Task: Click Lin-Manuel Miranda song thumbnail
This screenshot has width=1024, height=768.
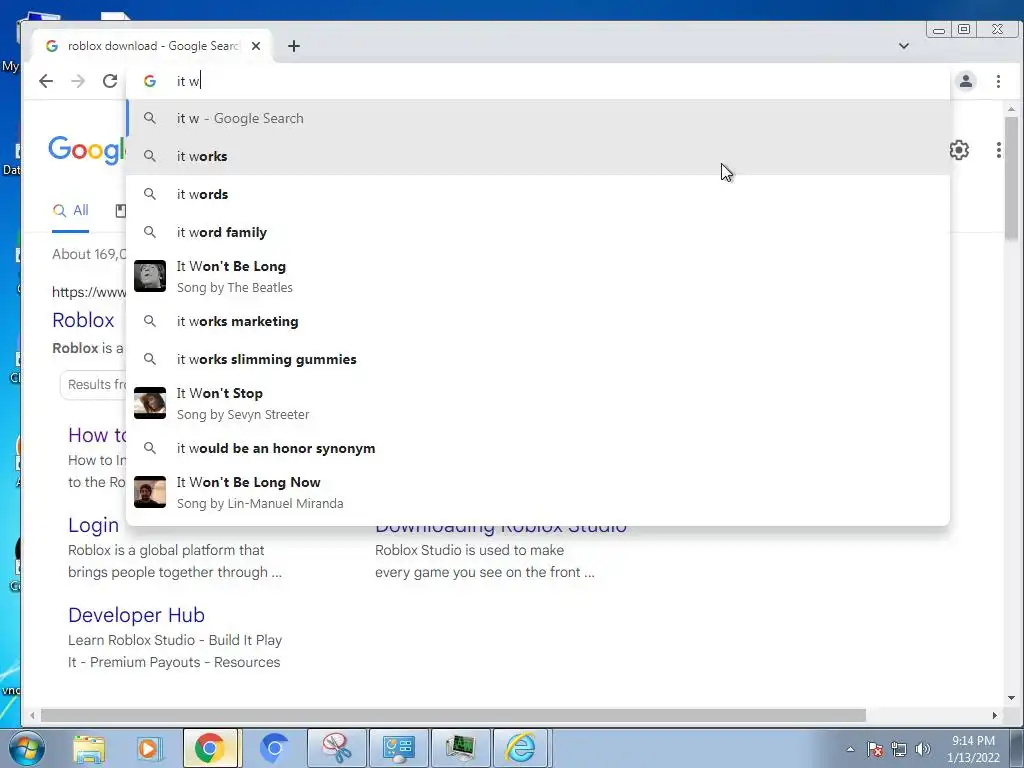Action: (x=150, y=492)
